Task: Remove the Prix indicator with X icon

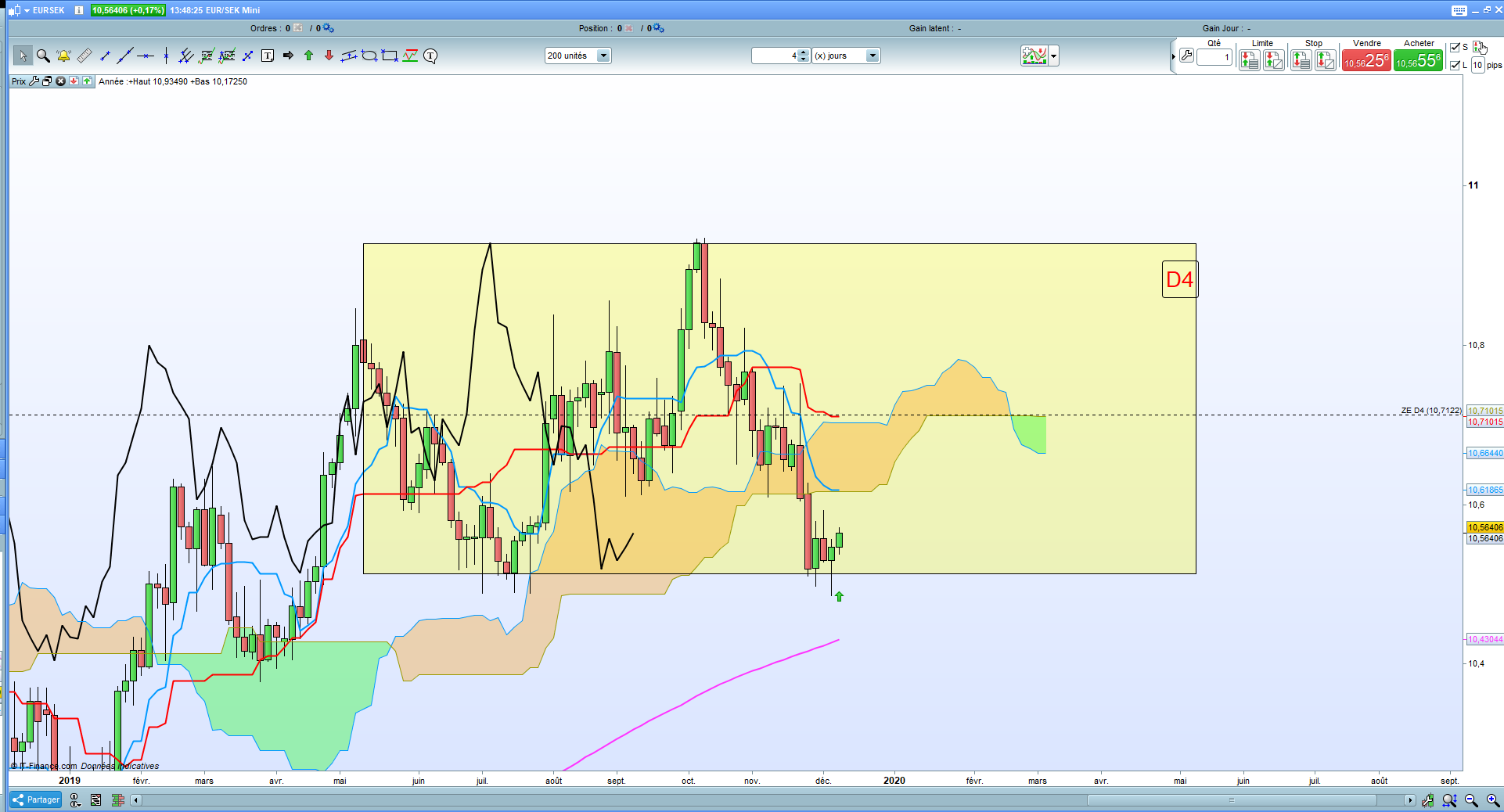Action: 60,81
